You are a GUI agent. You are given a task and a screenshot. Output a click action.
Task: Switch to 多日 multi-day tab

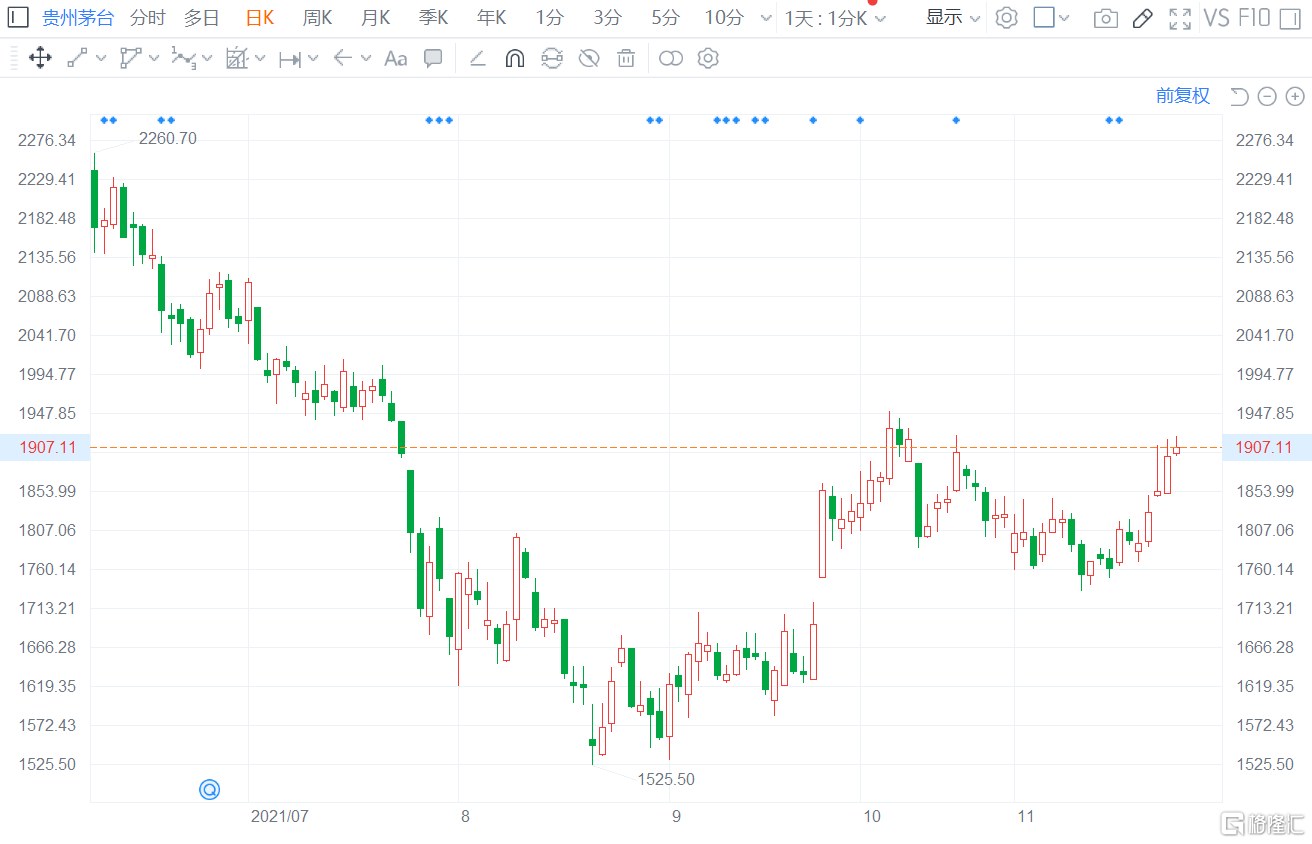tap(201, 17)
